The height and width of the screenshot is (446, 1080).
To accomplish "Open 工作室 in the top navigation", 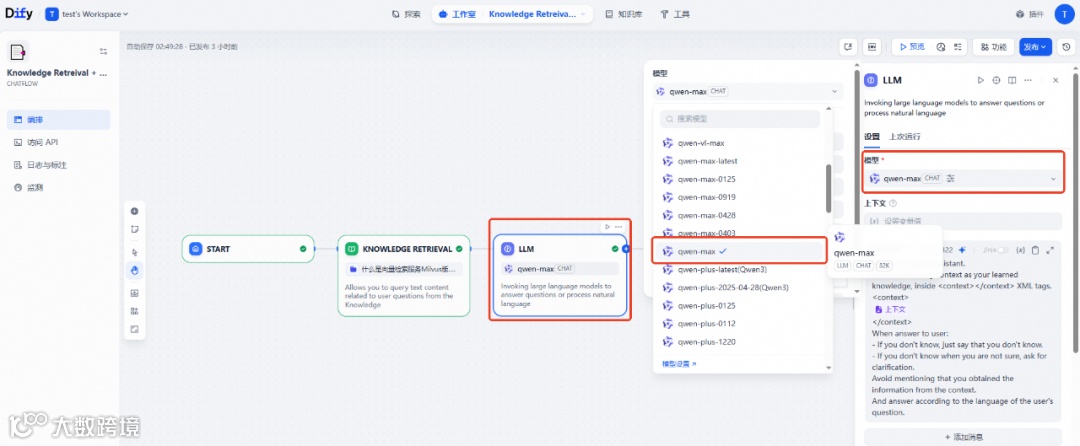I will 458,14.
